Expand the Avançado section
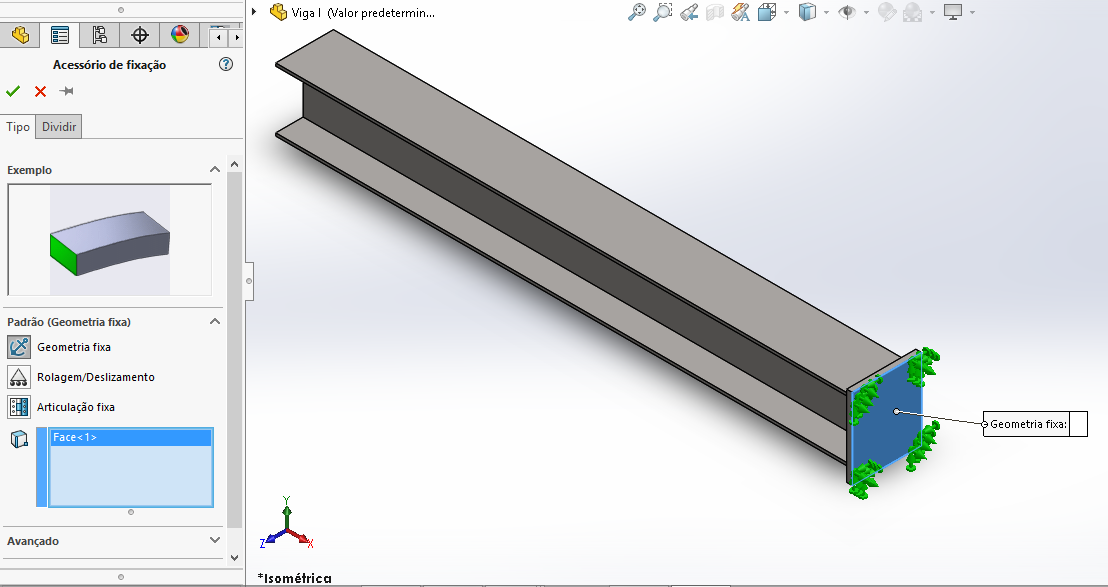The image size is (1108, 587). coord(214,541)
